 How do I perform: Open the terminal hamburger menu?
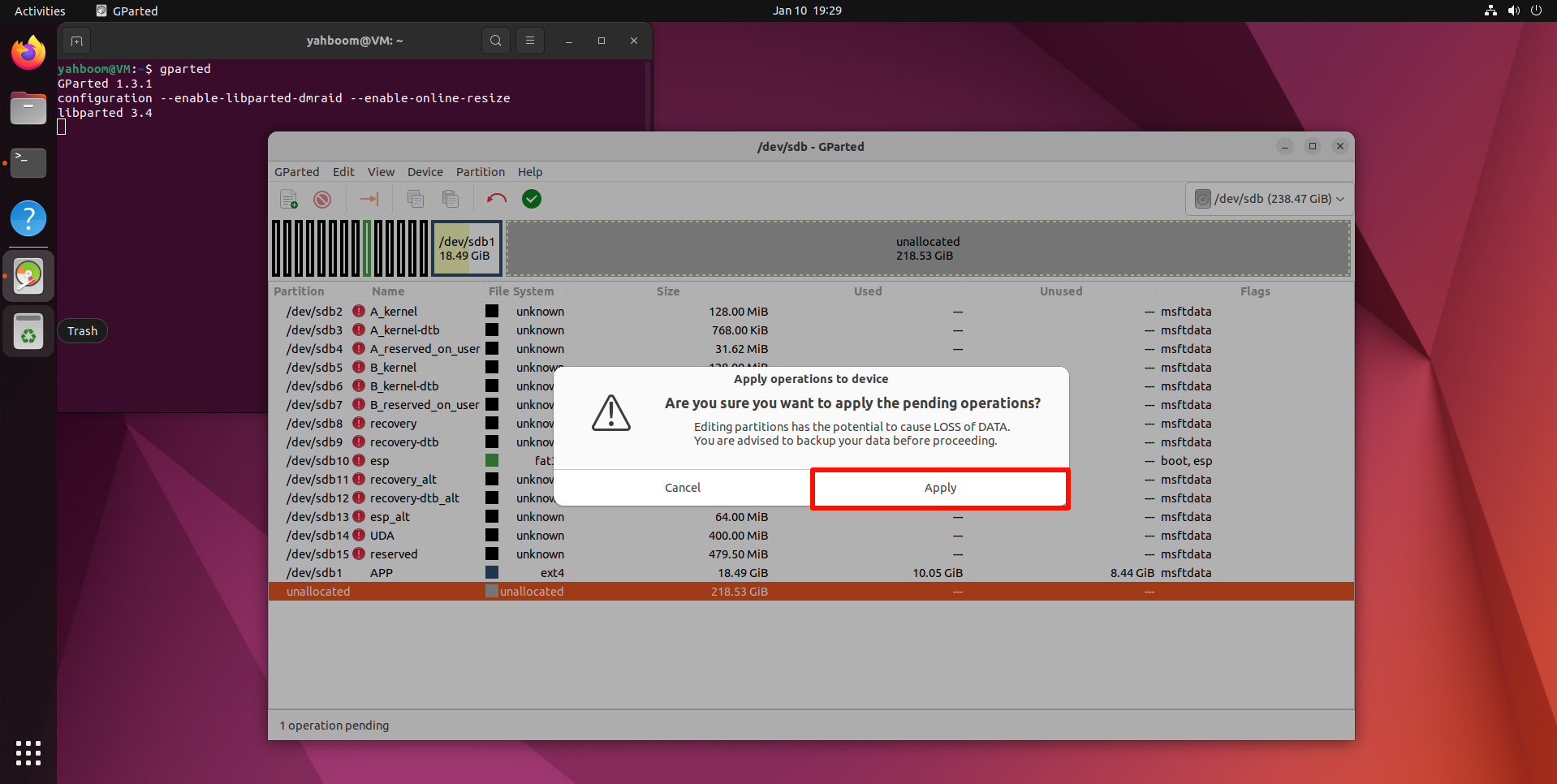[x=530, y=41]
